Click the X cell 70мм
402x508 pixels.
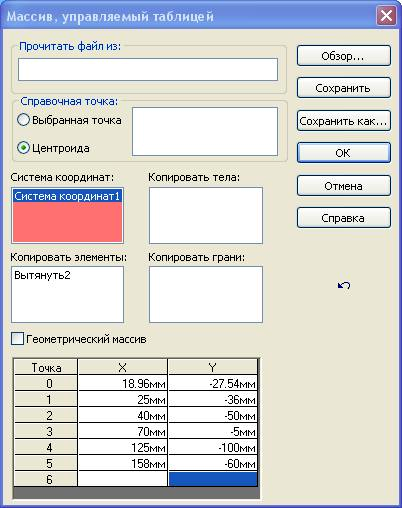click(x=123, y=431)
